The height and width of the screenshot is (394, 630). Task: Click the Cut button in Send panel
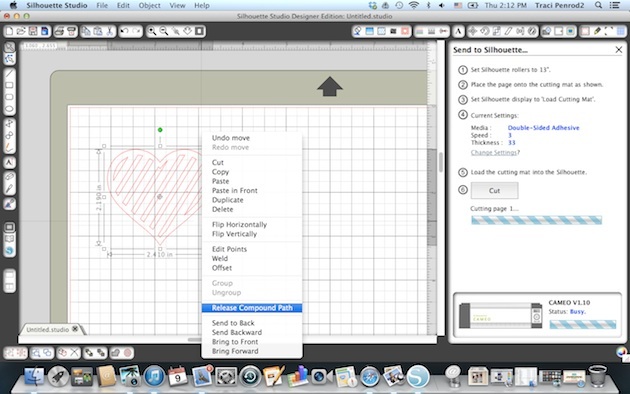point(494,190)
